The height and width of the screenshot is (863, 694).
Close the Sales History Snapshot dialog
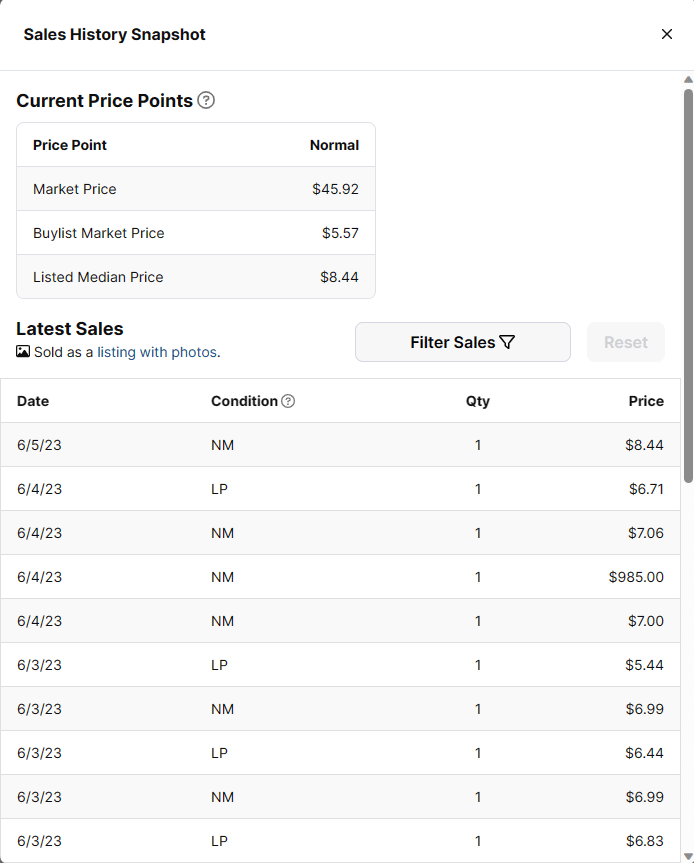click(x=667, y=34)
